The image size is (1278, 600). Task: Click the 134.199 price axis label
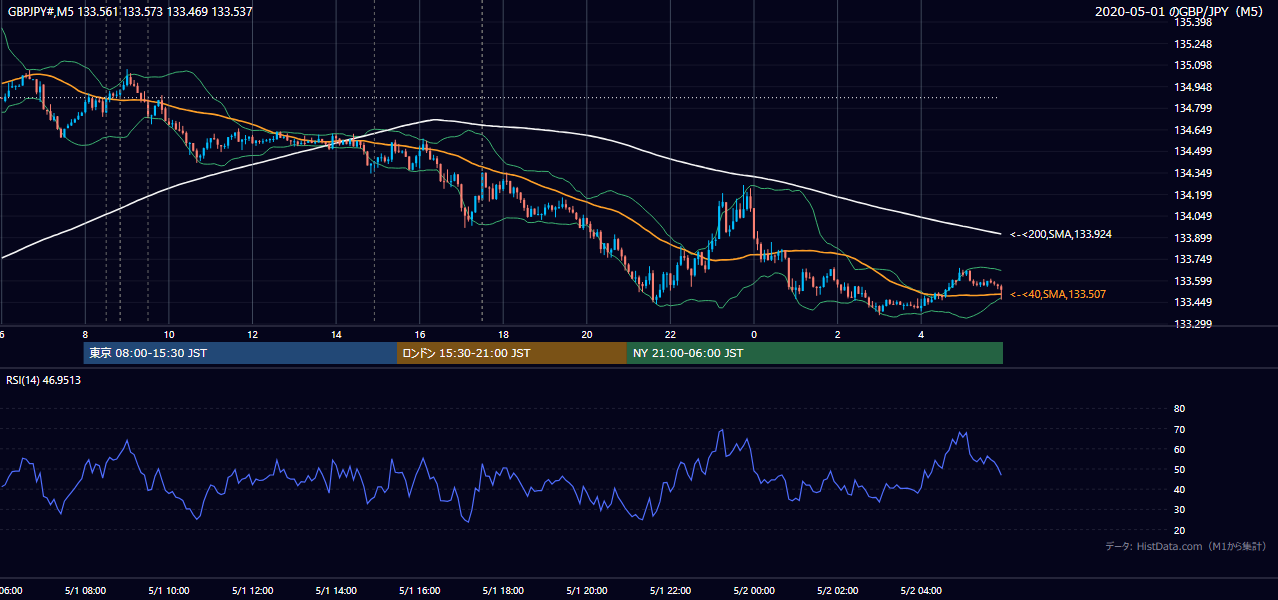(x=1192, y=195)
